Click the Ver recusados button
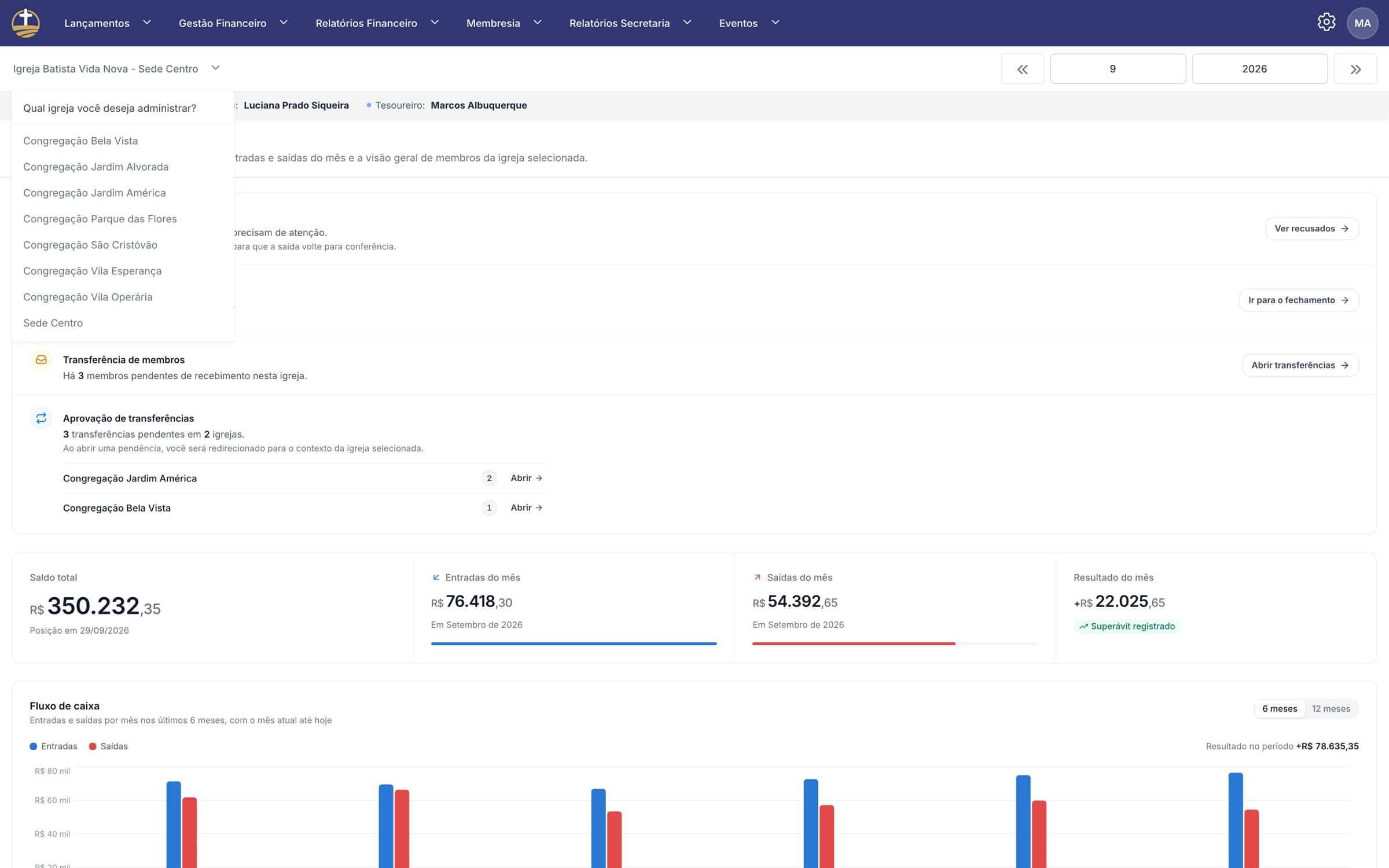1389x868 pixels. pyautogui.click(x=1311, y=229)
